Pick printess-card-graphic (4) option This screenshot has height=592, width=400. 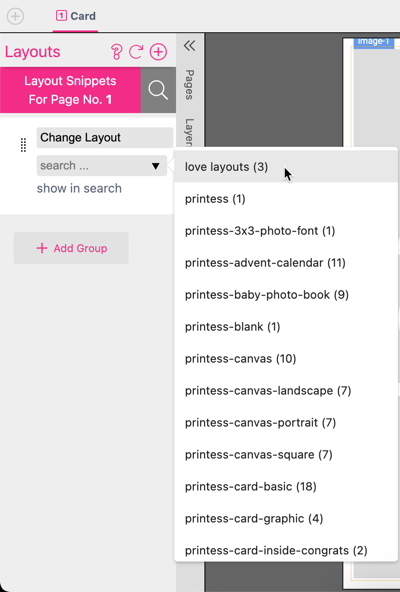tap(286, 518)
